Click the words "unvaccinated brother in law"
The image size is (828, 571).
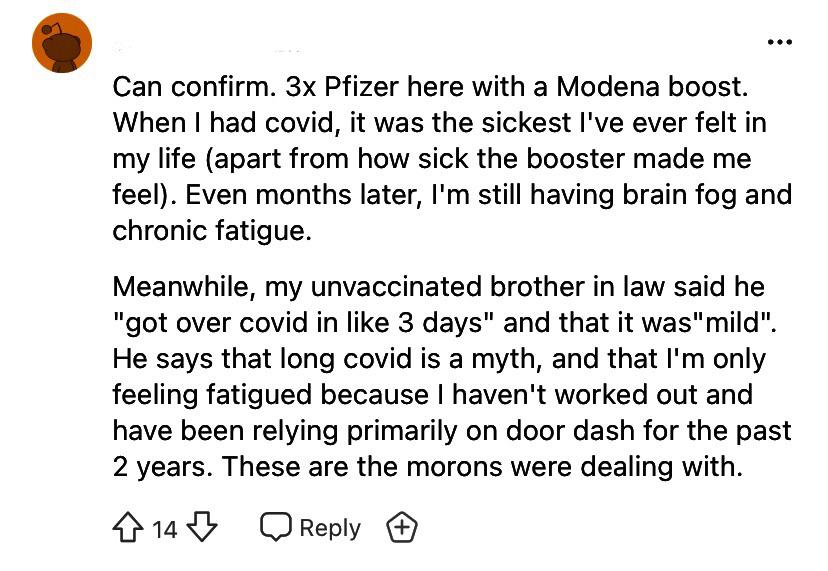tap(450, 287)
